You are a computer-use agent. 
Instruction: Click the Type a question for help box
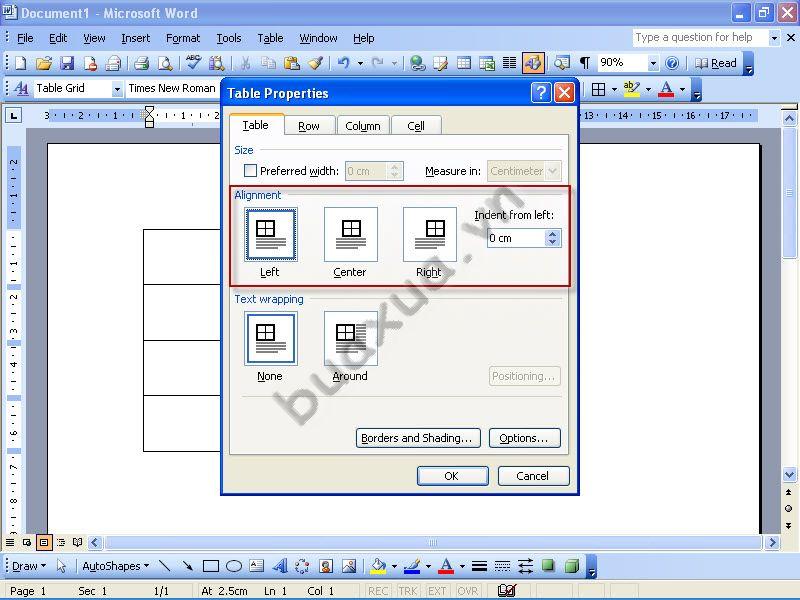(x=700, y=38)
